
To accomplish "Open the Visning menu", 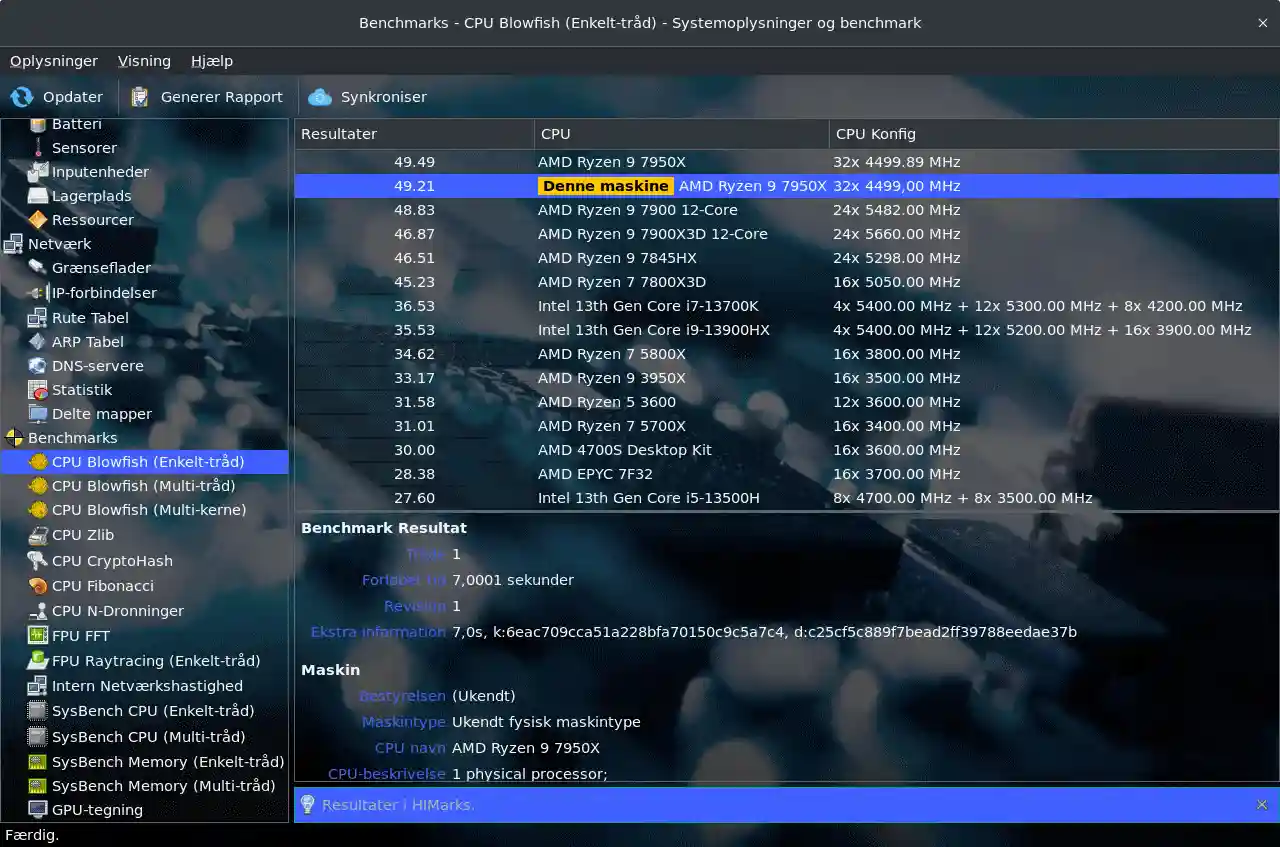I will point(144,61).
